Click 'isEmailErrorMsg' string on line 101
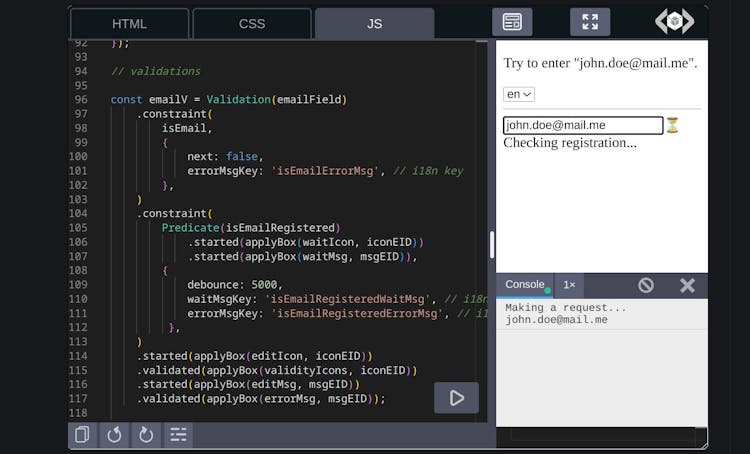This screenshot has width=750, height=454. [x=325, y=171]
